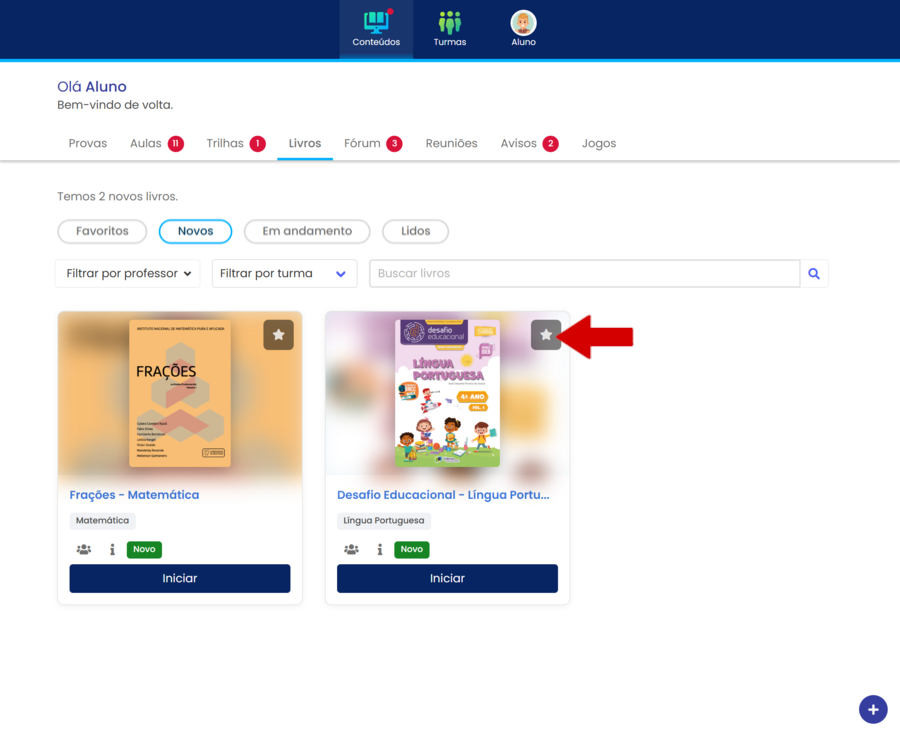Click group icon on Desafio Educacional card
The height and width of the screenshot is (736, 900).
point(351,550)
